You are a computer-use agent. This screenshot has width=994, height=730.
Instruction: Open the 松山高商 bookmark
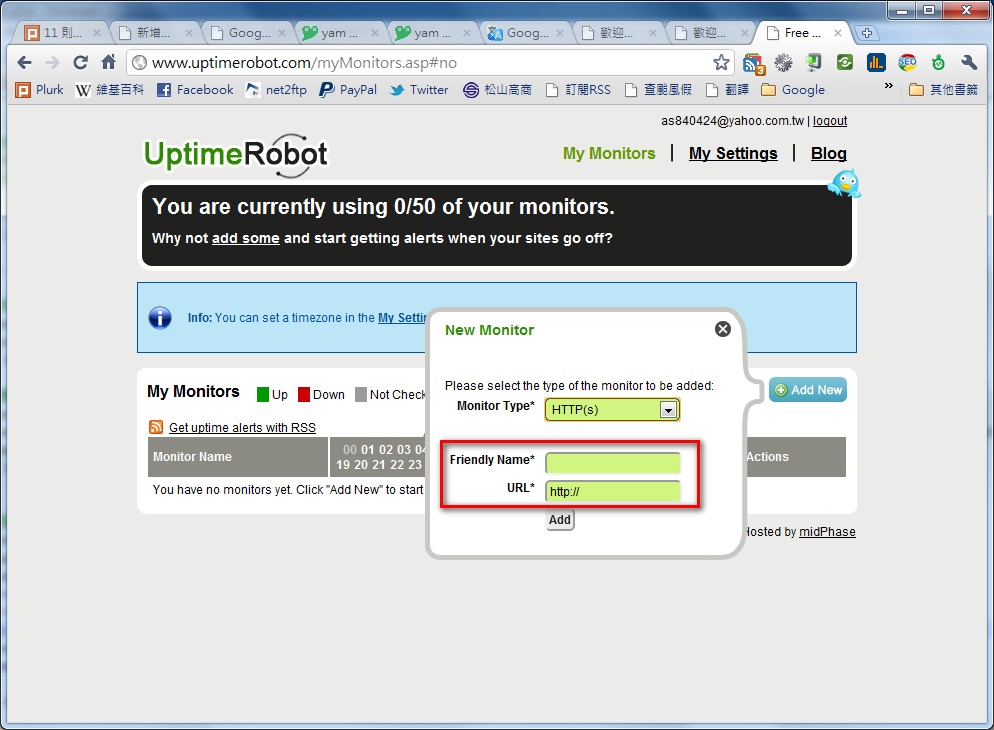[x=497, y=90]
